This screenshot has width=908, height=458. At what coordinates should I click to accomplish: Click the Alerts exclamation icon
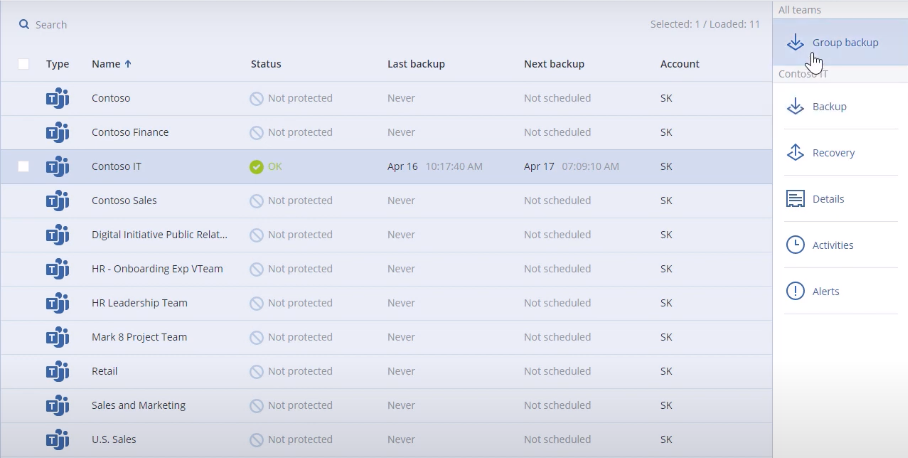click(796, 291)
